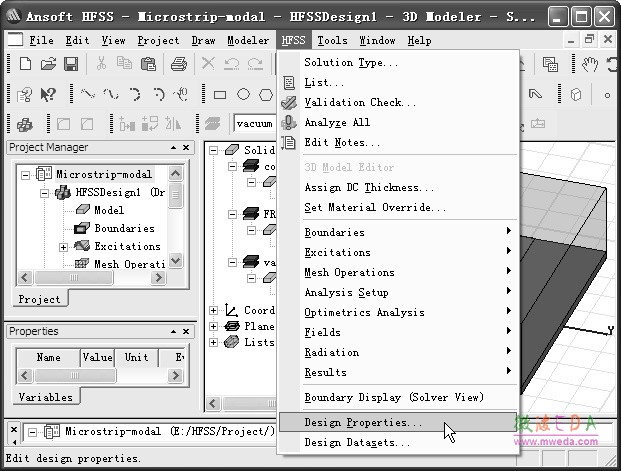Screen dimensions: 621x471
Task: Click the Open folder toolbar icon
Action: pos(48,64)
